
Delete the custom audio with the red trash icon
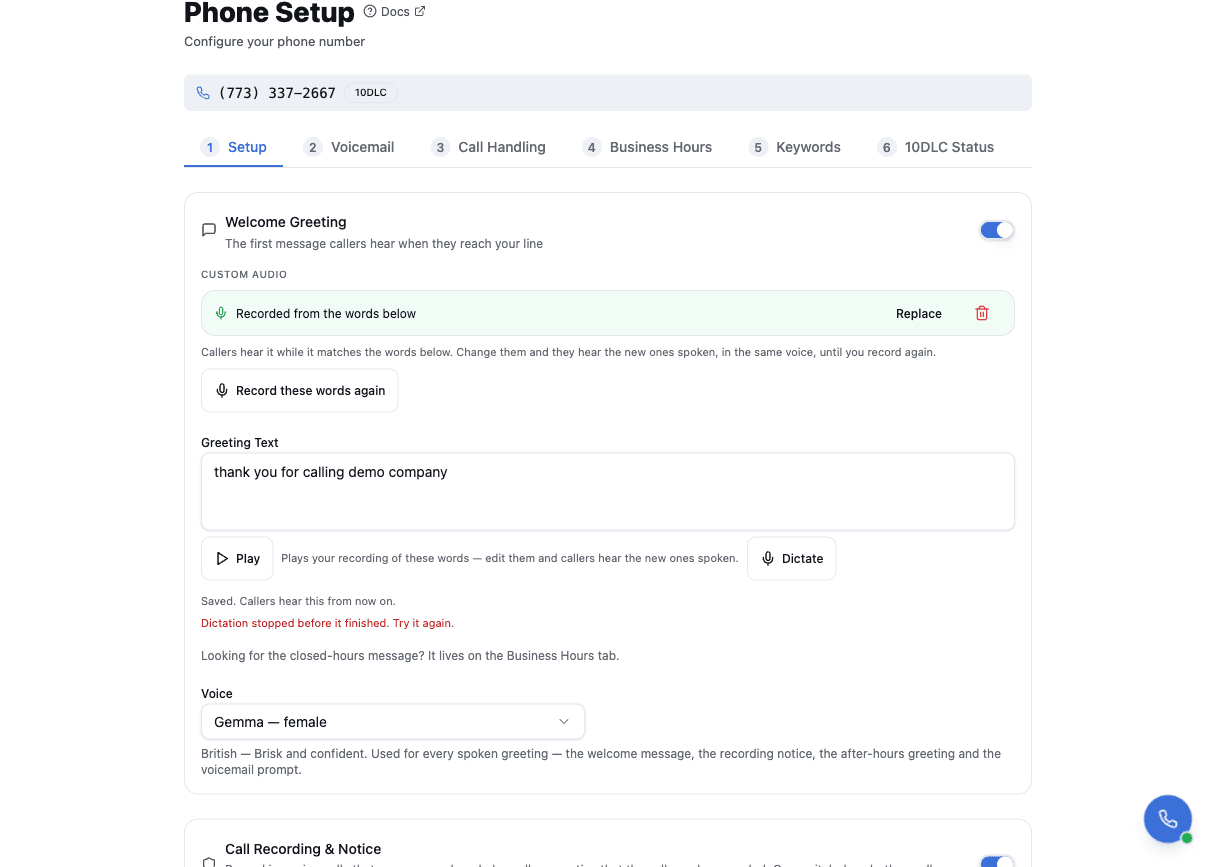pyautogui.click(x=981, y=313)
